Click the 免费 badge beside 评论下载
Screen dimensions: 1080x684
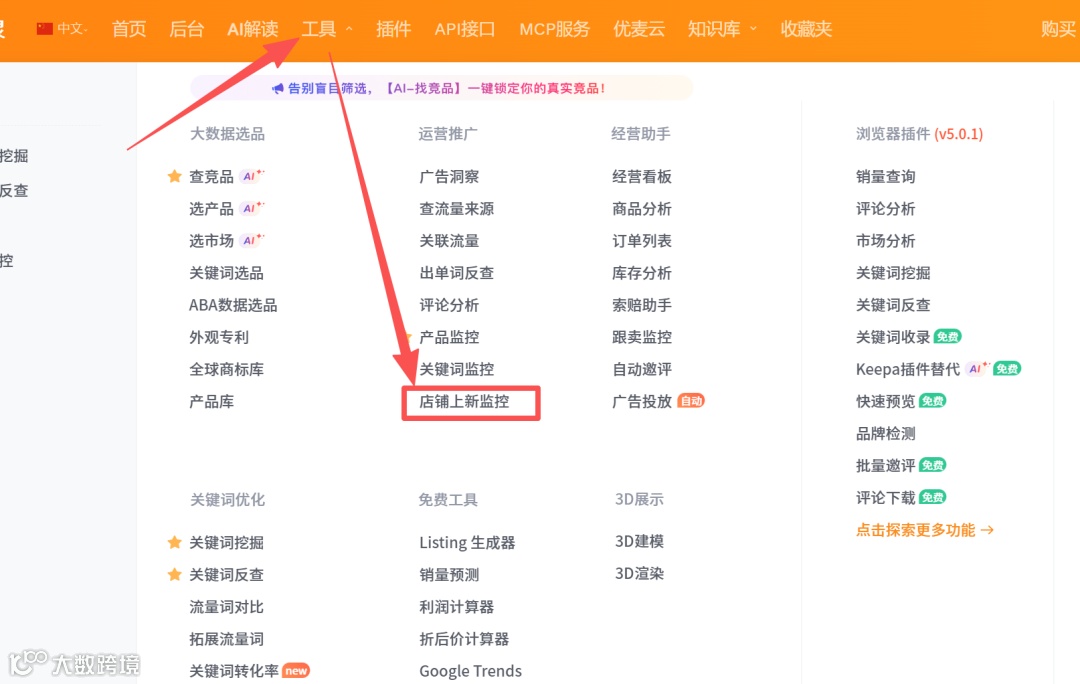pos(933,497)
